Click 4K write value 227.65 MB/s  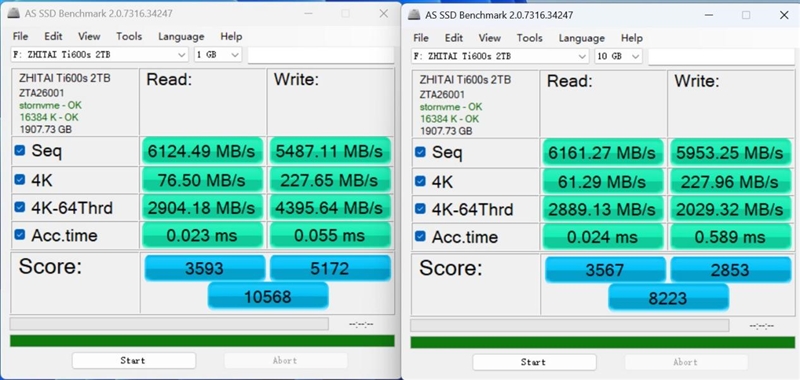(330, 180)
